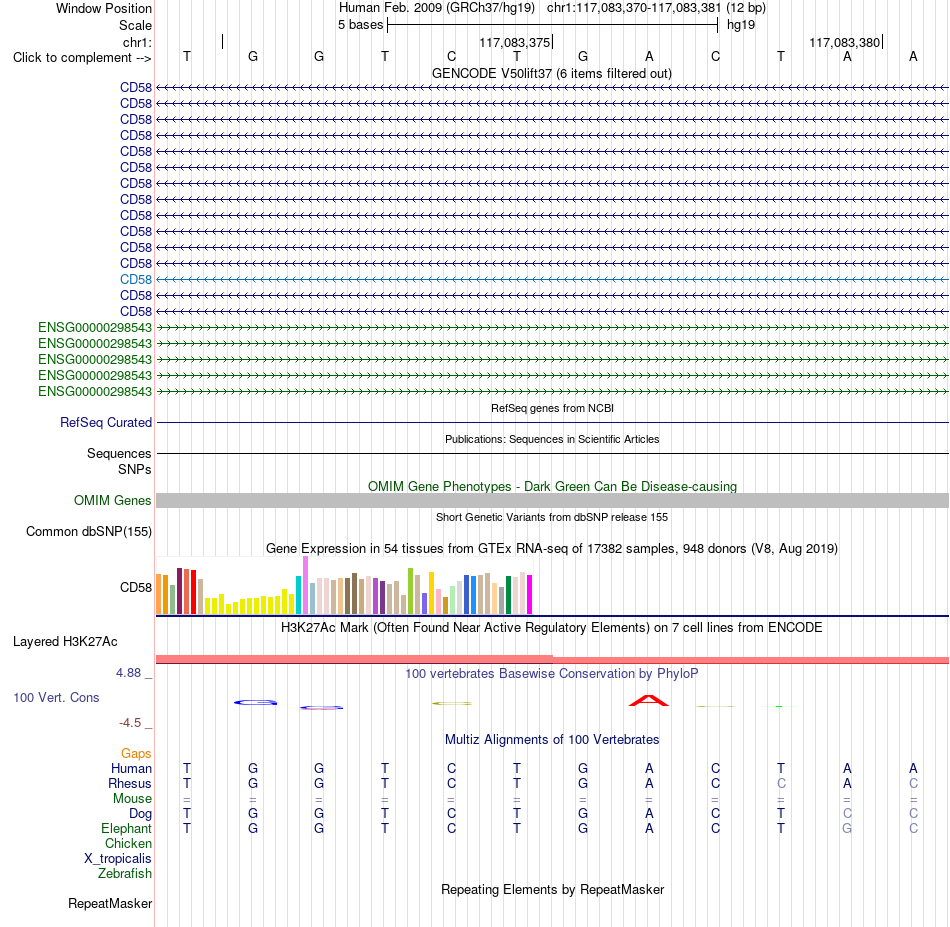Open 'Multiz Alignments of 100 Vertebrates' title
The image size is (950, 927).
pyautogui.click(x=552, y=740)
